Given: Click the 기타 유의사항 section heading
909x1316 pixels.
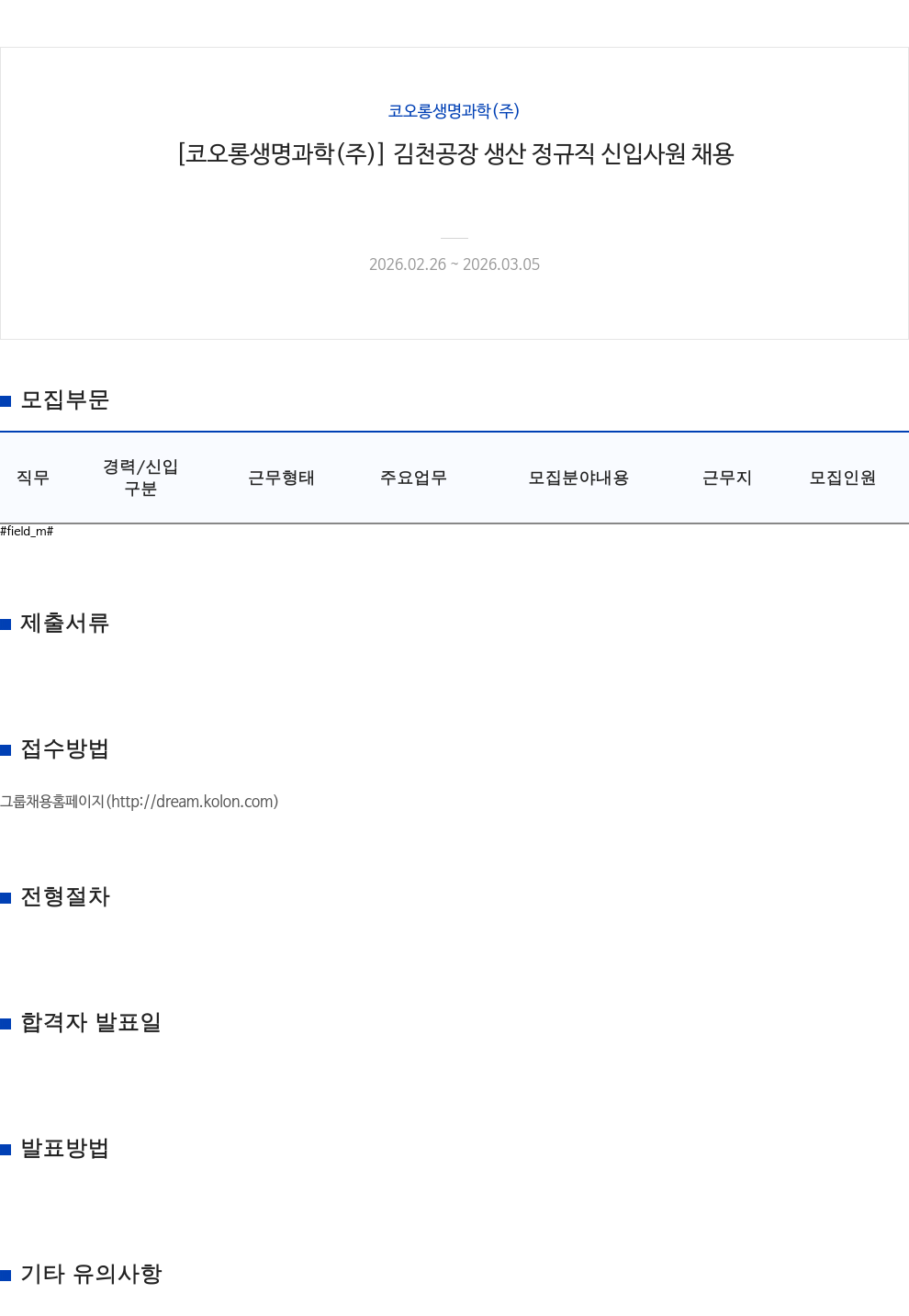Looking at the screenshot, I should (x=91, y=1275).
